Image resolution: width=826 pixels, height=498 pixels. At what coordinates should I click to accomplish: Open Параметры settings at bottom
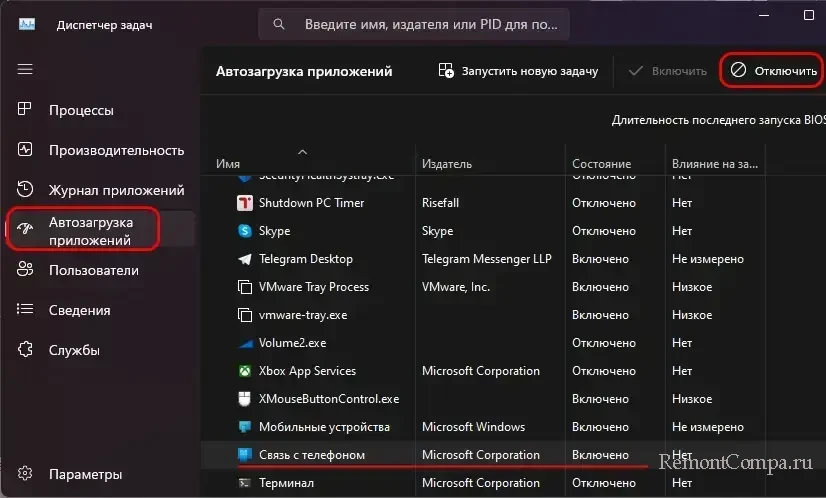(85, 474)
